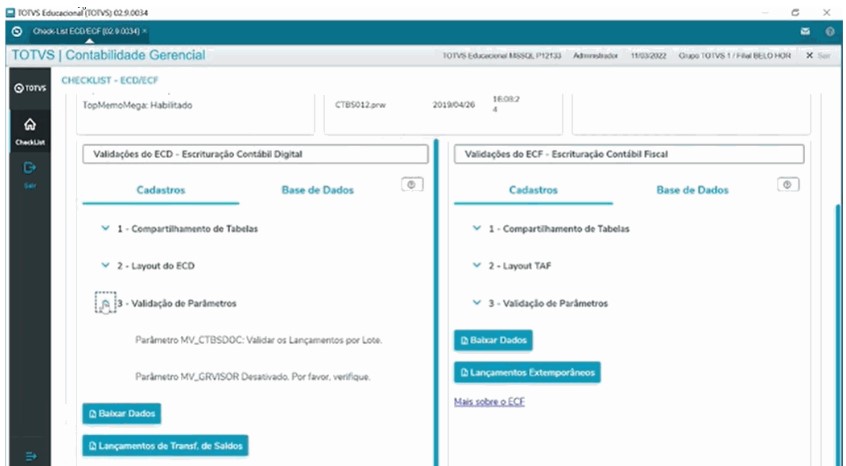Click the Sair exit icon in sidebar

[30, 168]
